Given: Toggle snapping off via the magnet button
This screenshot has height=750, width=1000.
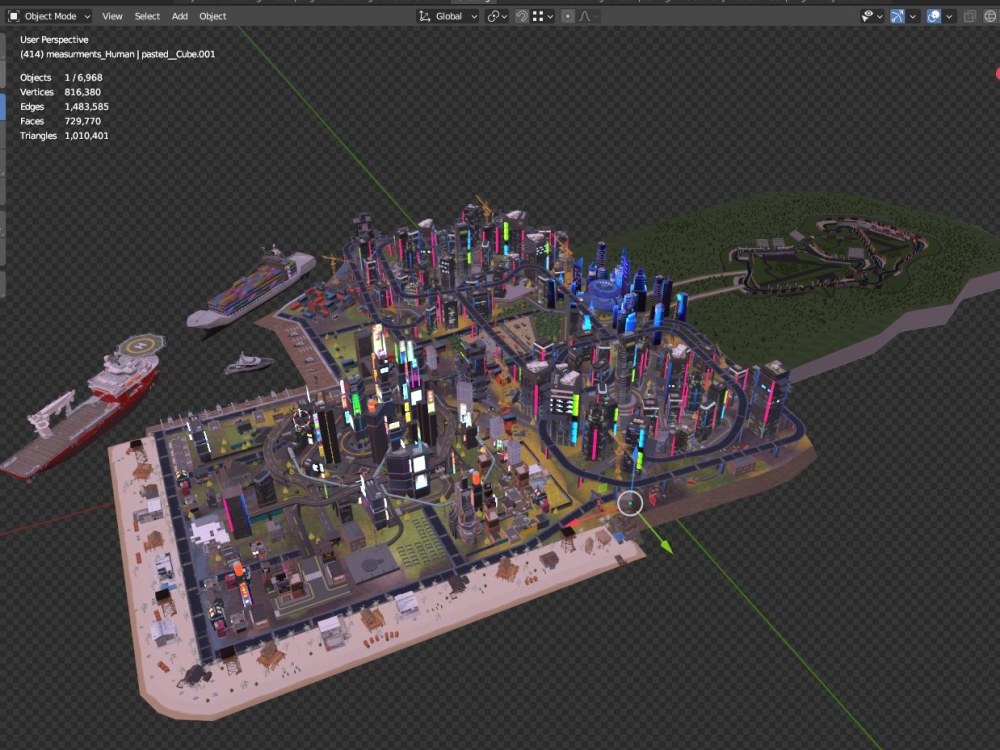Looking at the screenshot, I should click(522, 15).
